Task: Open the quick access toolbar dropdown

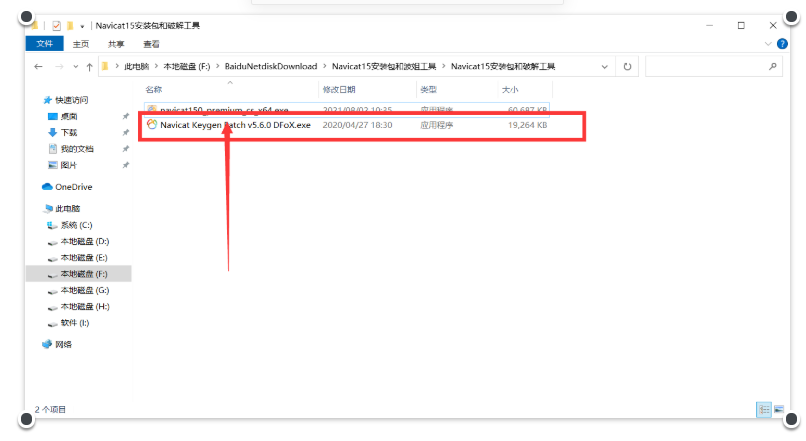Action: pos(82,26)
